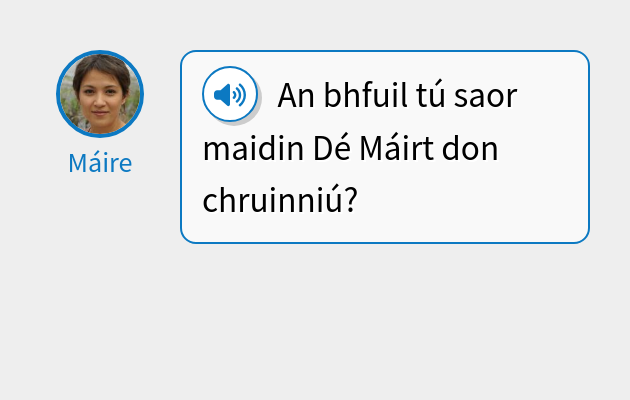Viewport: 630px width, 400px height.
Task: Click Máire's profile photo
Action: [100, 94]
